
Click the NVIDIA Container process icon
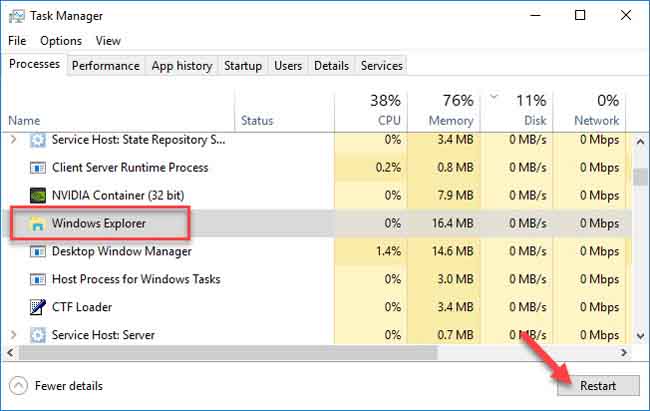point(38,195)
